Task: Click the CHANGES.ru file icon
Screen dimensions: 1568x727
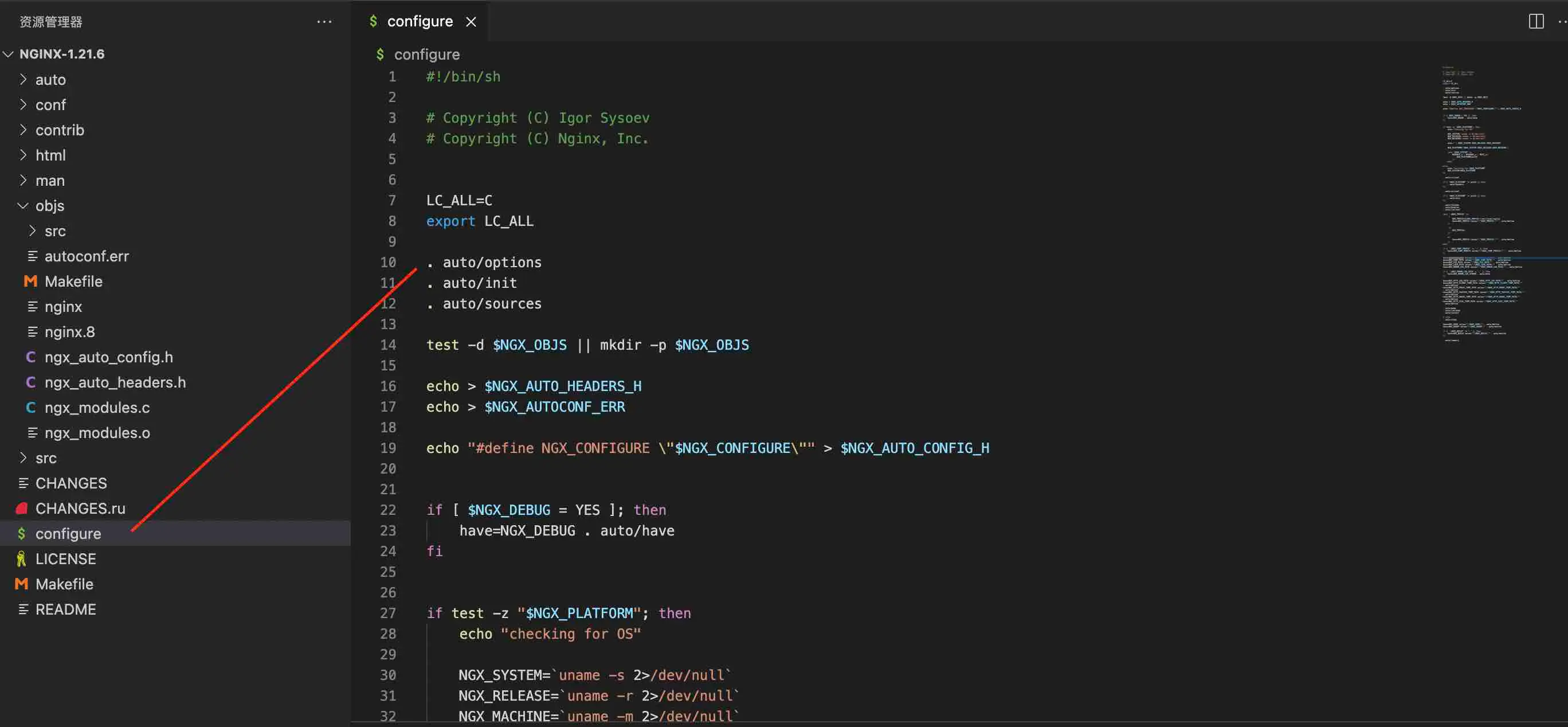Action: (22, 509)
